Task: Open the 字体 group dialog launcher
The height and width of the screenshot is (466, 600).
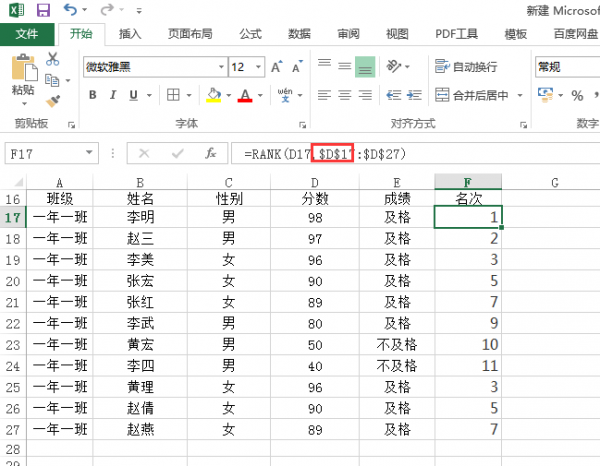Action: click(302, 125)
